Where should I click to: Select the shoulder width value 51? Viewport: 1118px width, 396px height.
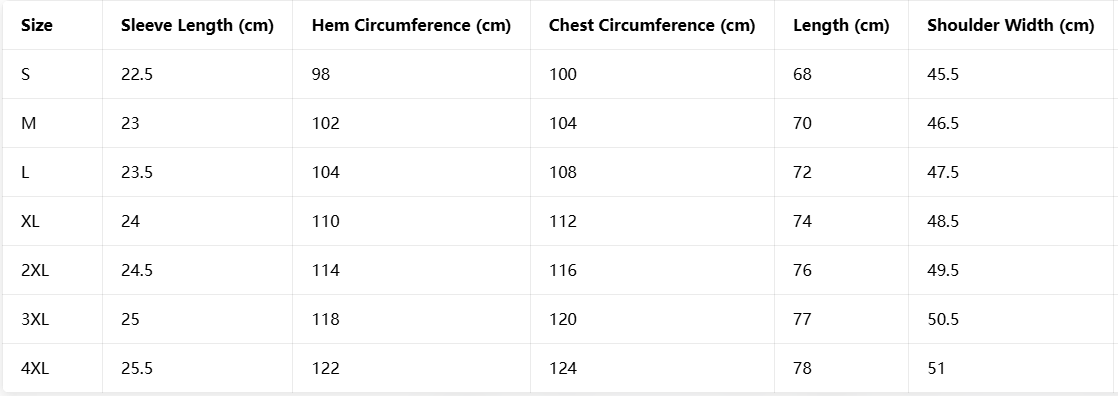coord(936,369)
